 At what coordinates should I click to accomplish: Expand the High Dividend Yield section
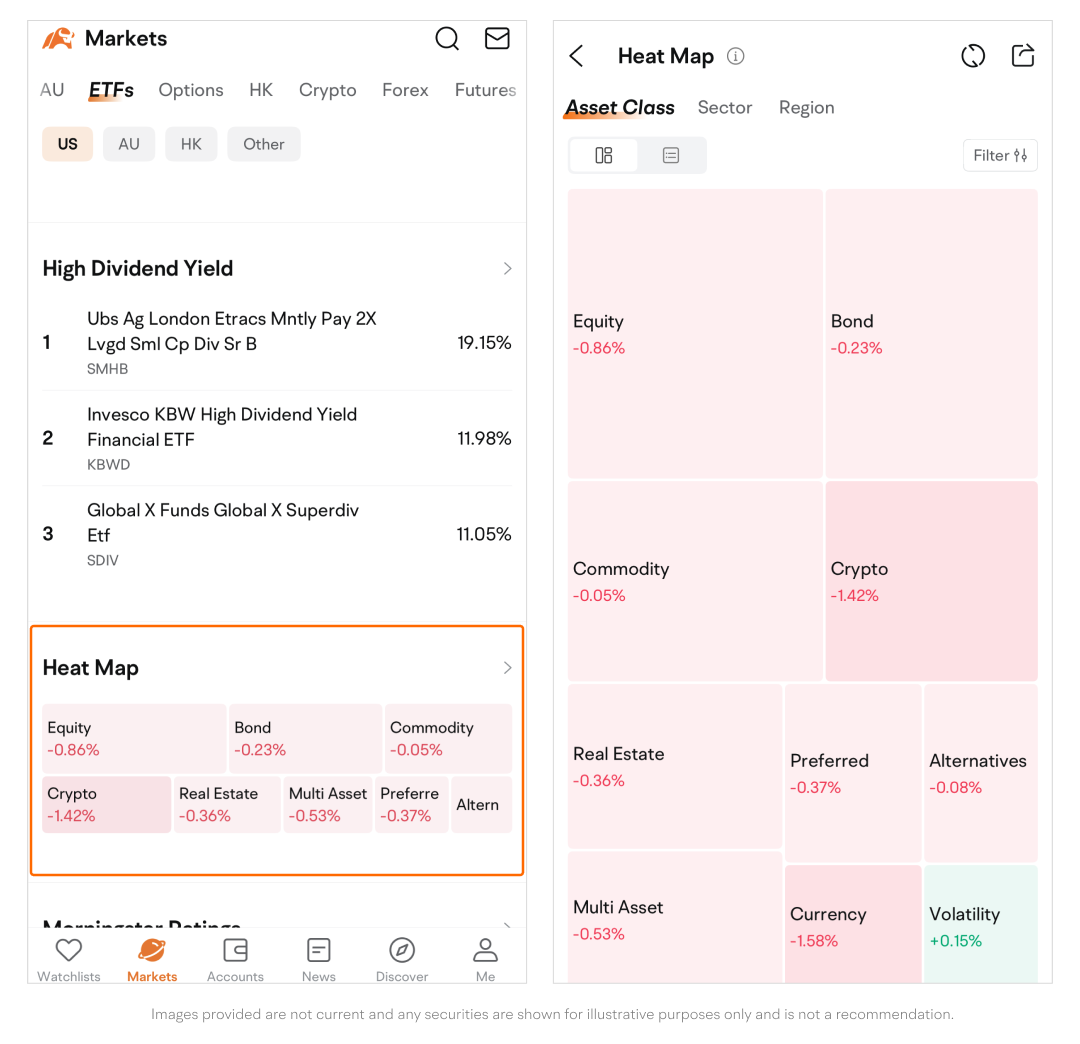(x=507, y=268)
